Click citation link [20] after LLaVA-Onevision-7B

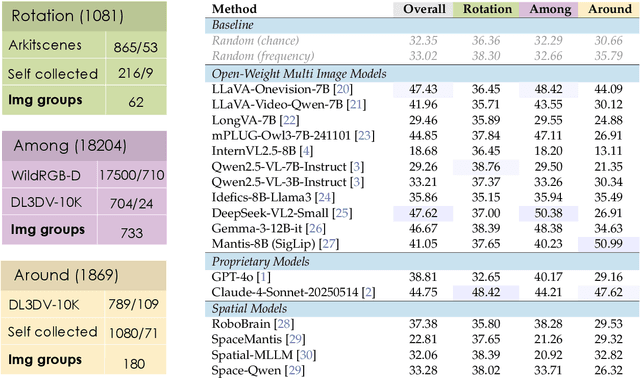pyautogui.click(x=343, y=89)
